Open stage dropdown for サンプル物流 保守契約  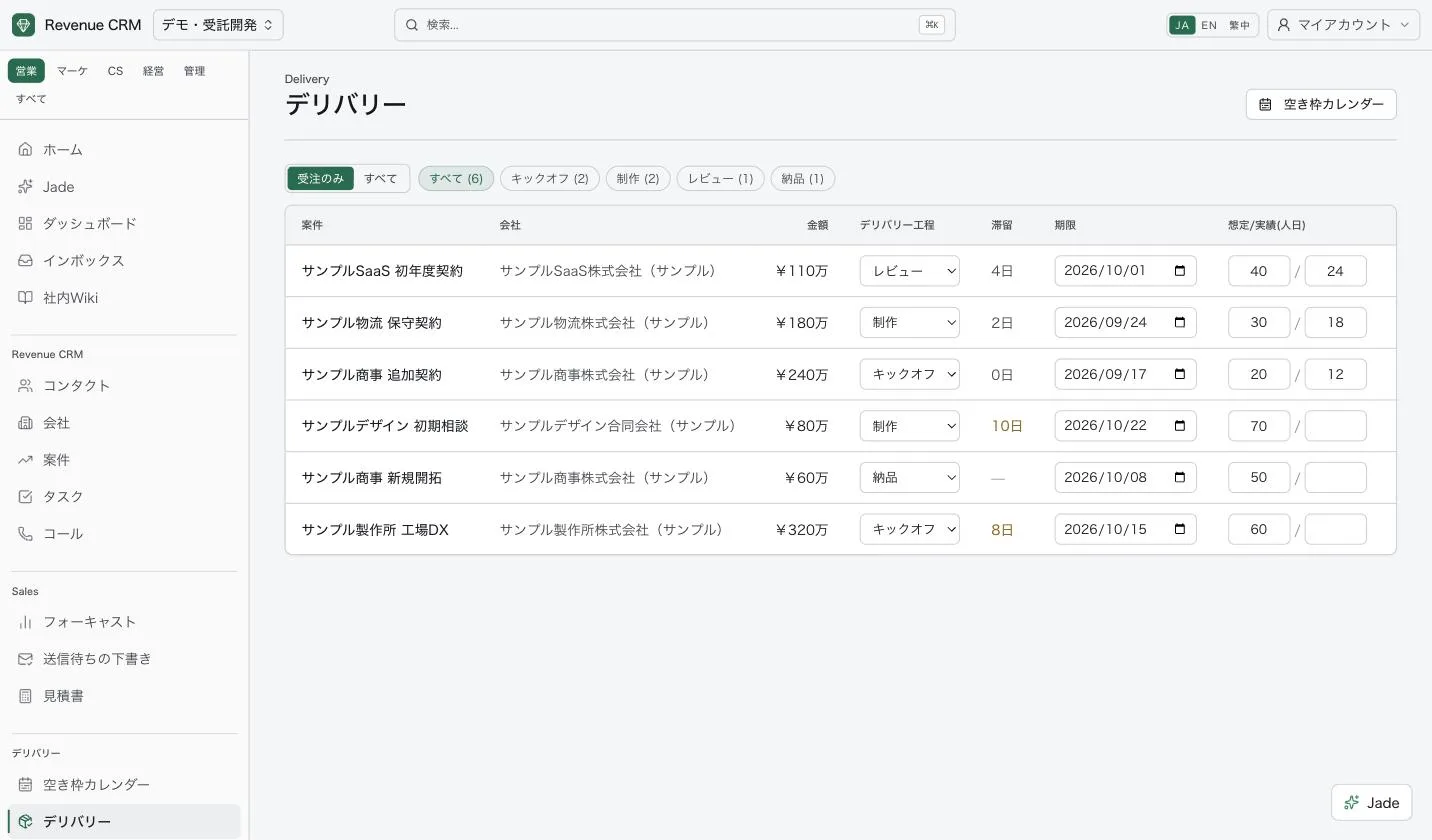910,323
